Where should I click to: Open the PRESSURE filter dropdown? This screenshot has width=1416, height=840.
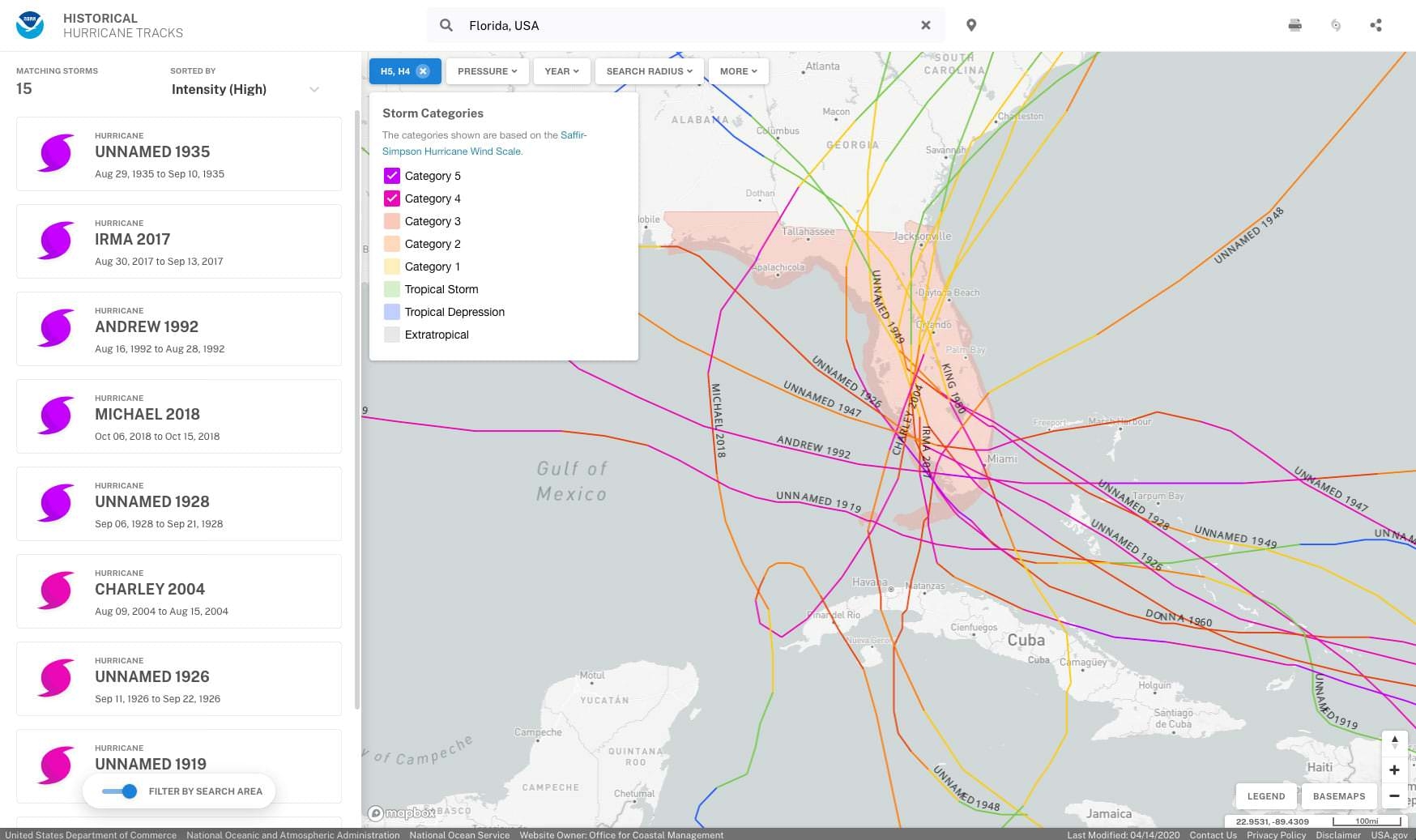tap(487, 71)
